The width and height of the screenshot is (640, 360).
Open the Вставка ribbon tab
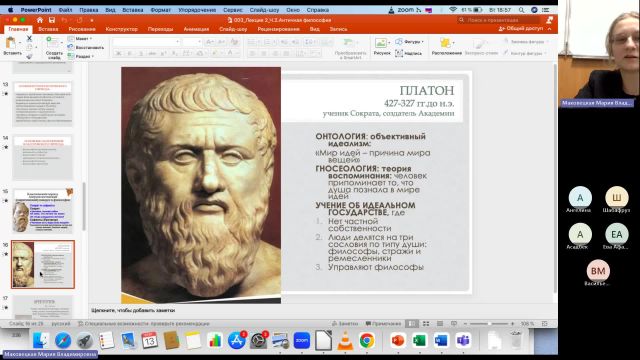coord(48,29)
